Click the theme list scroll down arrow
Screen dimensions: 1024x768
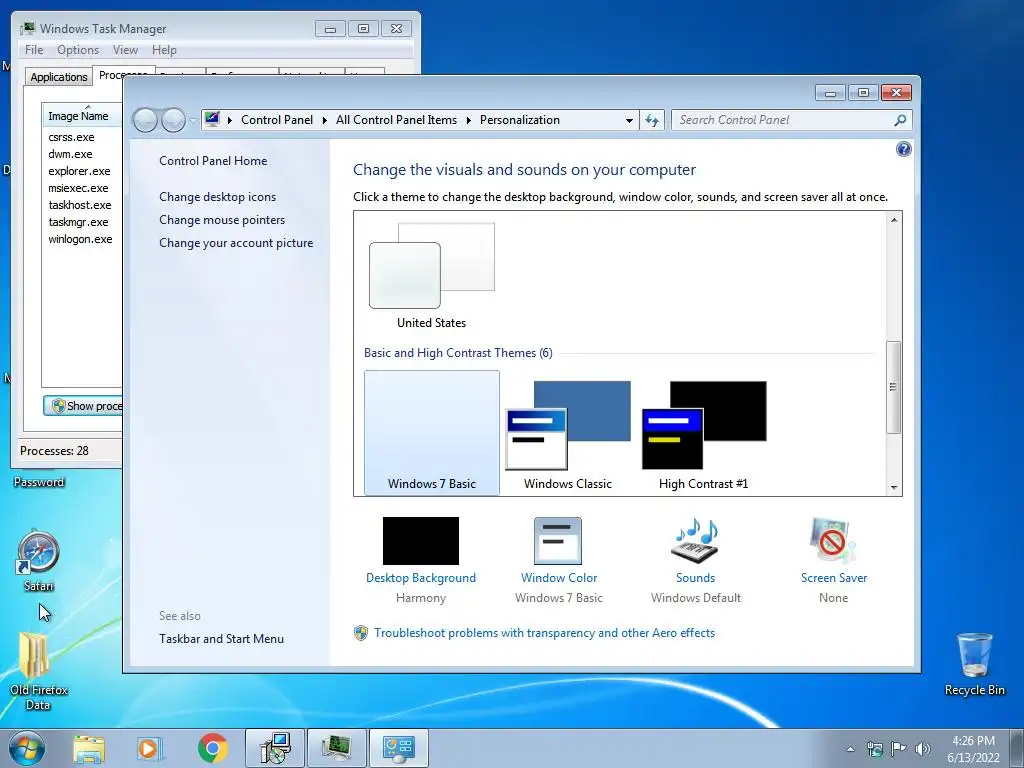tap(894, 488)
